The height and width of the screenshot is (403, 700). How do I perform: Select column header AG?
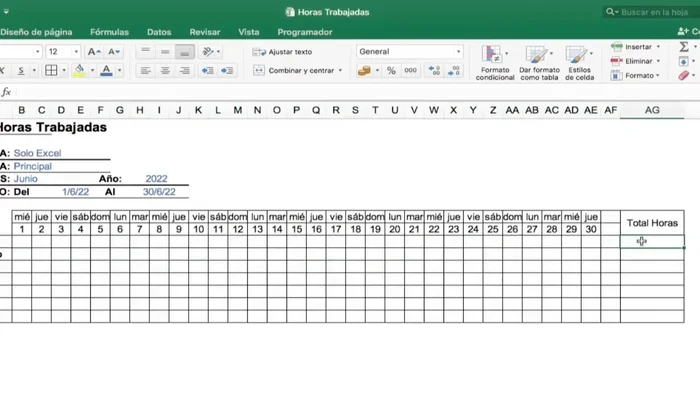tap(652, 110)
